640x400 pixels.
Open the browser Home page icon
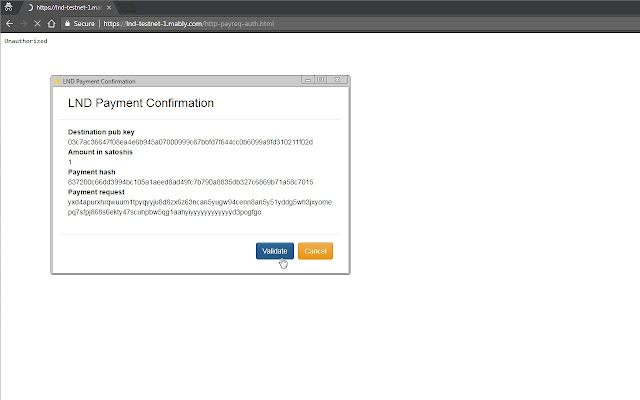pos(51,24)
